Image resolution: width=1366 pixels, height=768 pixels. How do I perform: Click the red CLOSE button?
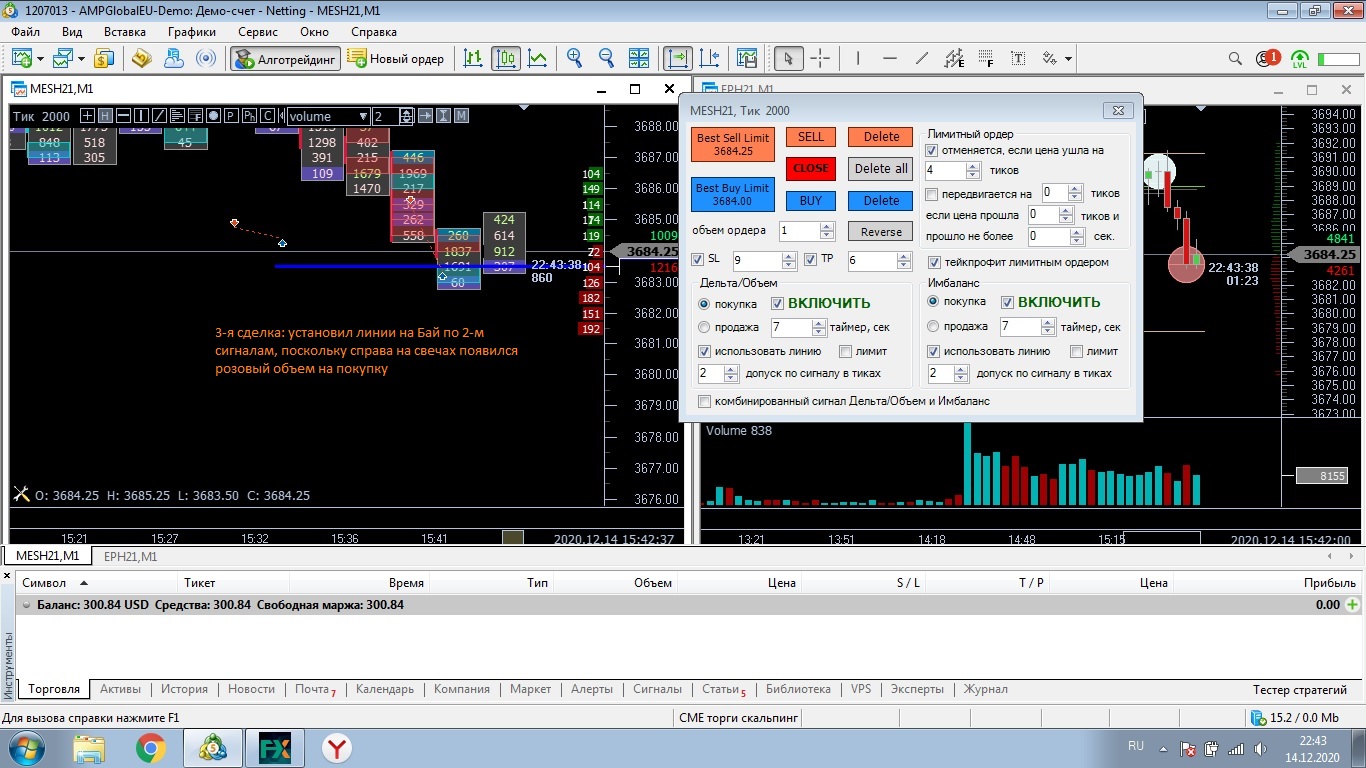pyautogui.click(x=811, y=168)
